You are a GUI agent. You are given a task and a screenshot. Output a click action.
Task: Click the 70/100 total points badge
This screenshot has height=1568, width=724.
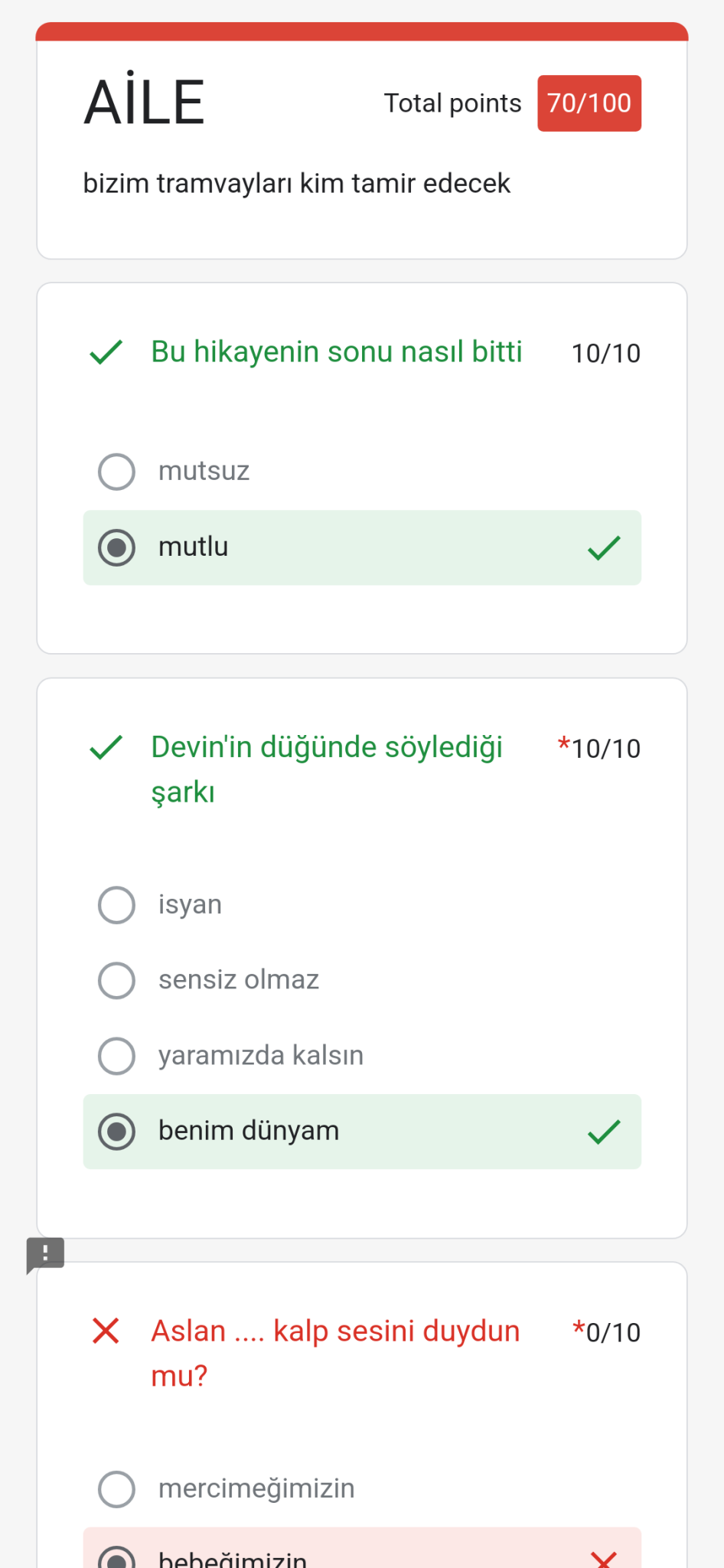point(589,103)
